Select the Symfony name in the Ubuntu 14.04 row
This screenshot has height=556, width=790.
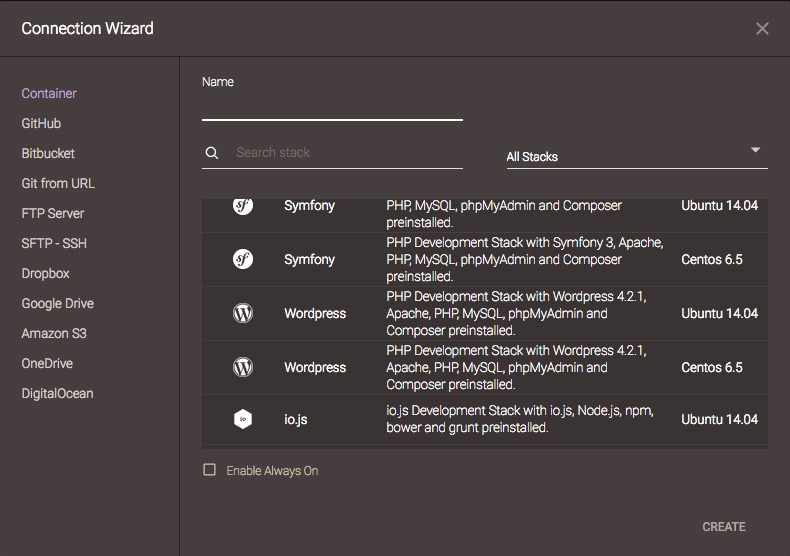click(309, 206)
